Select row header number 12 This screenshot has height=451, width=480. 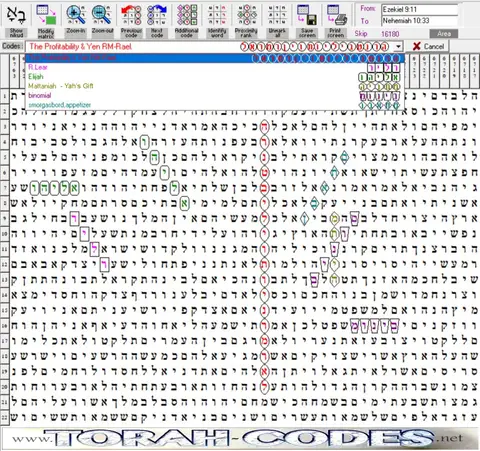[5, 264]
